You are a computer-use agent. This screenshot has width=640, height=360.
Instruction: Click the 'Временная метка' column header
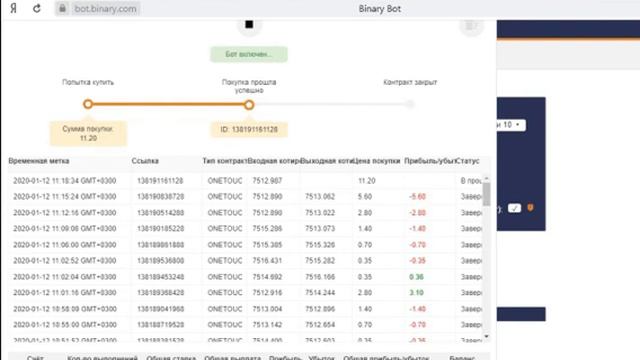[39, 161]
